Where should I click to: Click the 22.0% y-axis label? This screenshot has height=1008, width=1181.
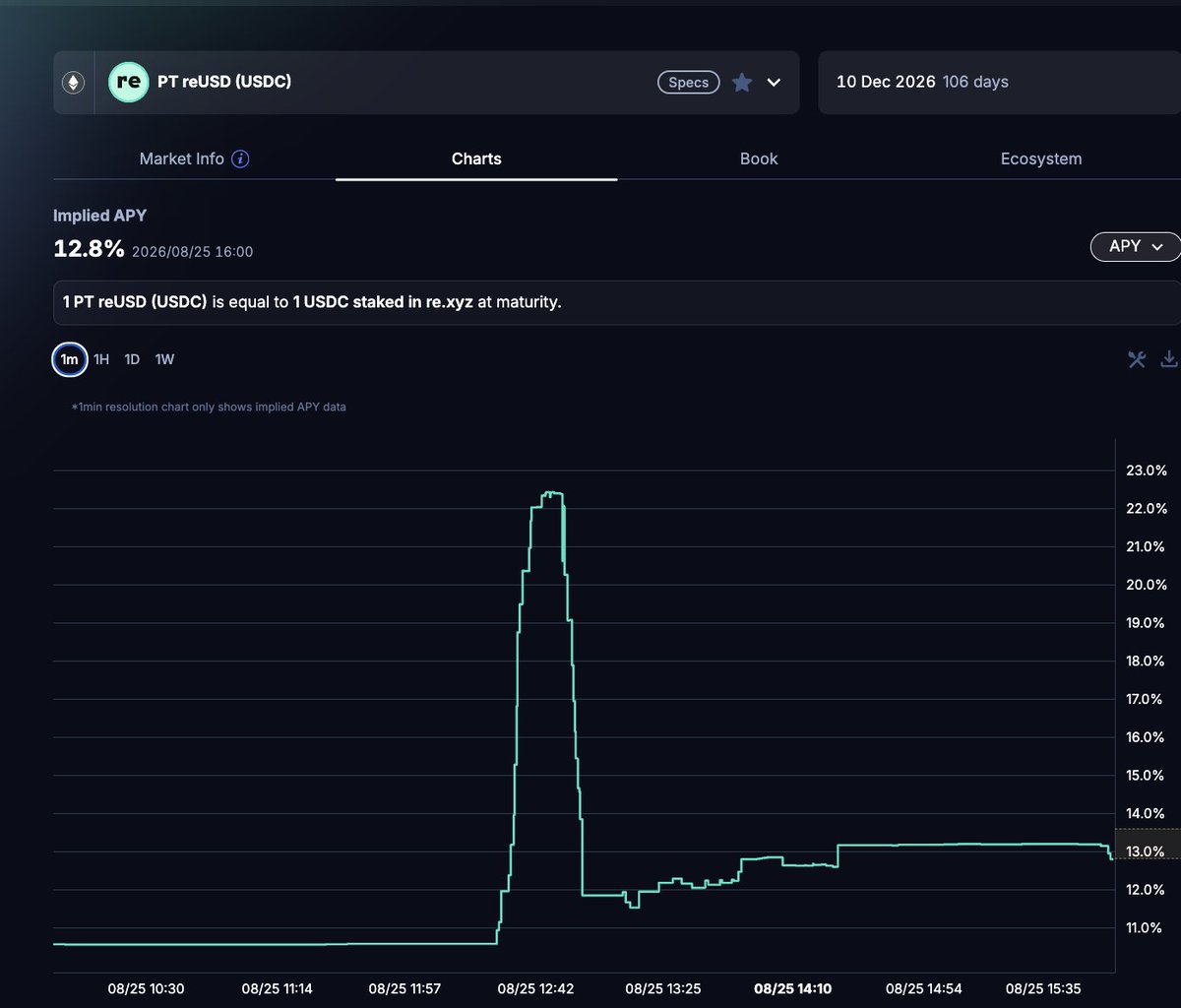tap(1146, 509)
